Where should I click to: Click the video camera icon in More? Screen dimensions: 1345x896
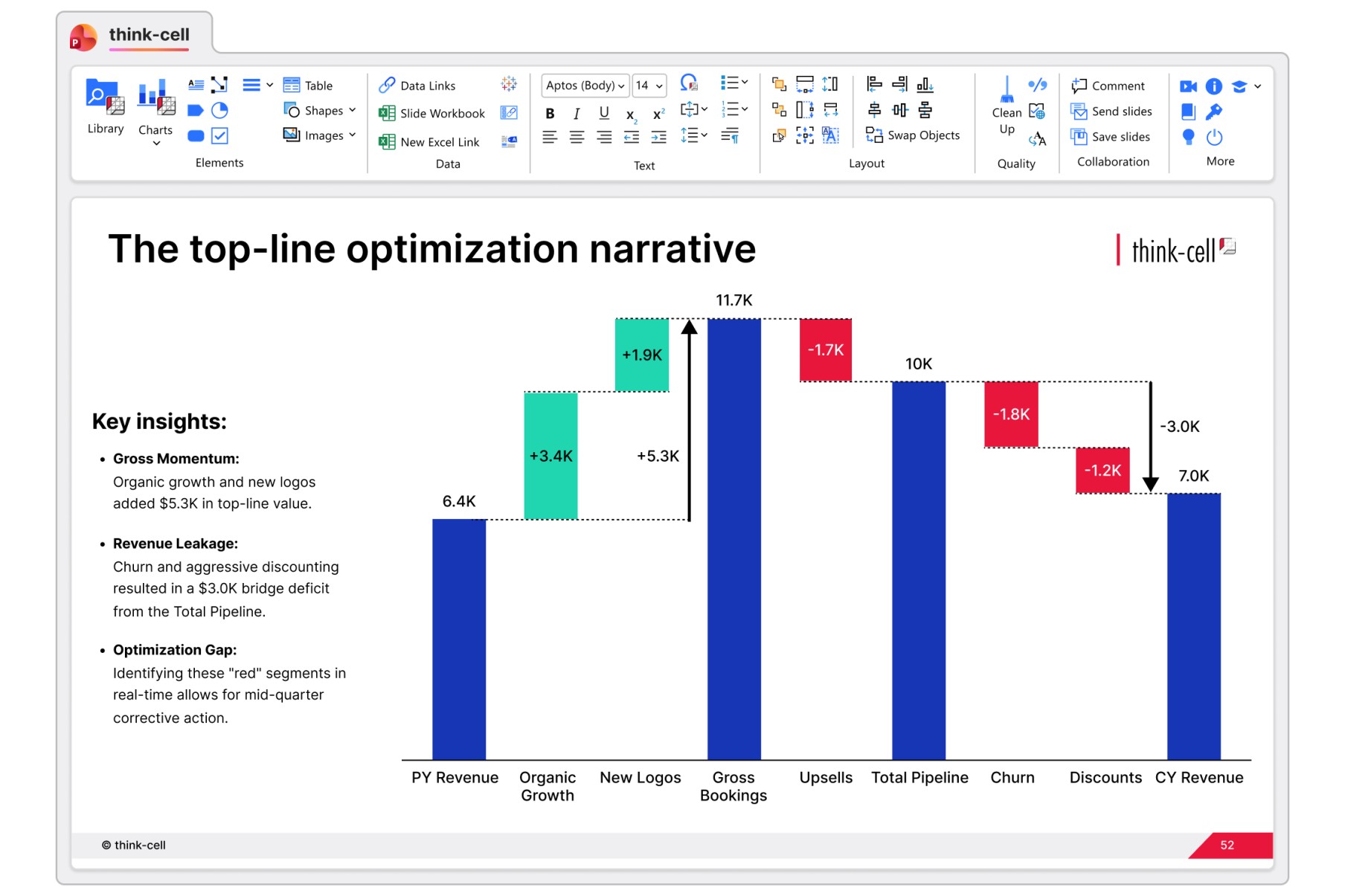click(1188, 86)
